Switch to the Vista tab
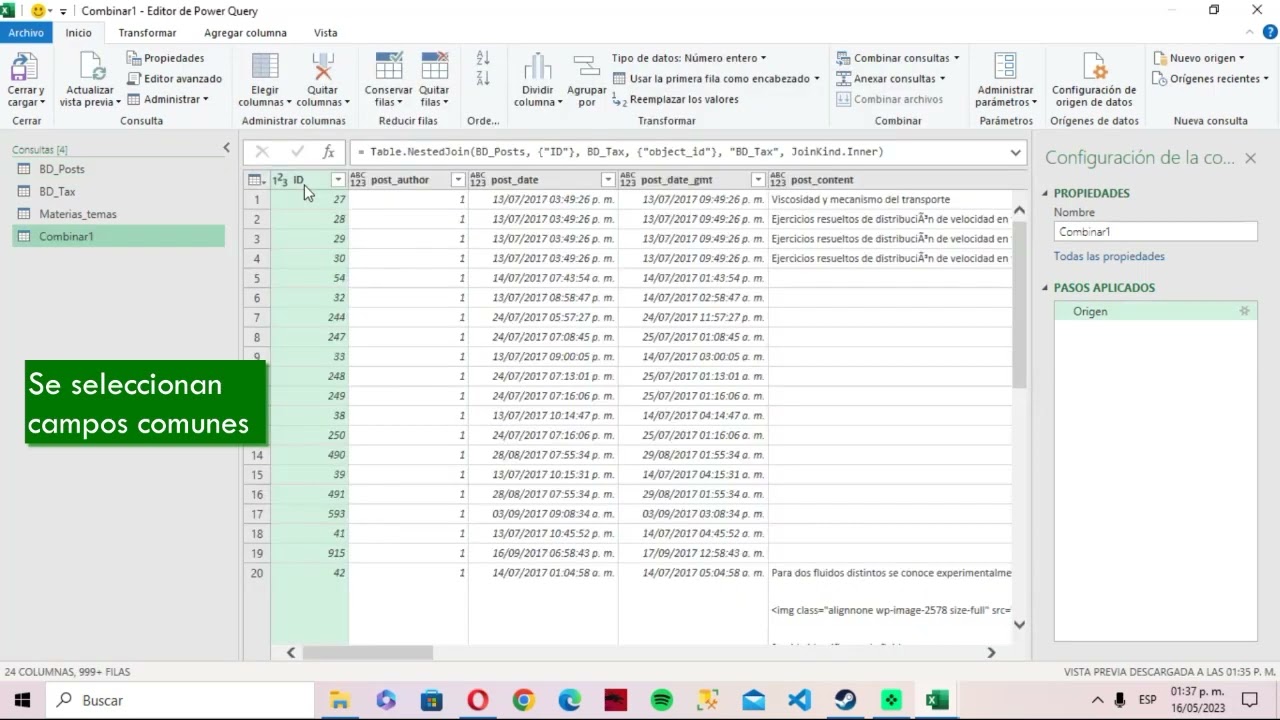Viewport: 1280px width, 720px height. 325,32
